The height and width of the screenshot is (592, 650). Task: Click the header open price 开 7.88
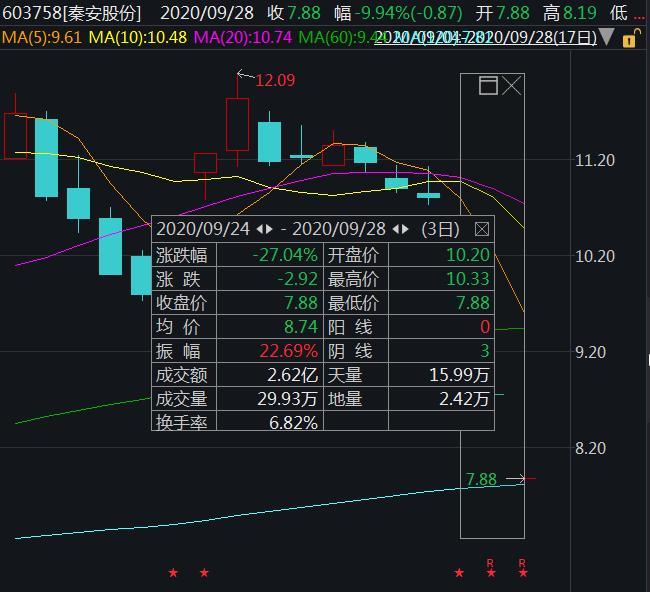(502, 13)
